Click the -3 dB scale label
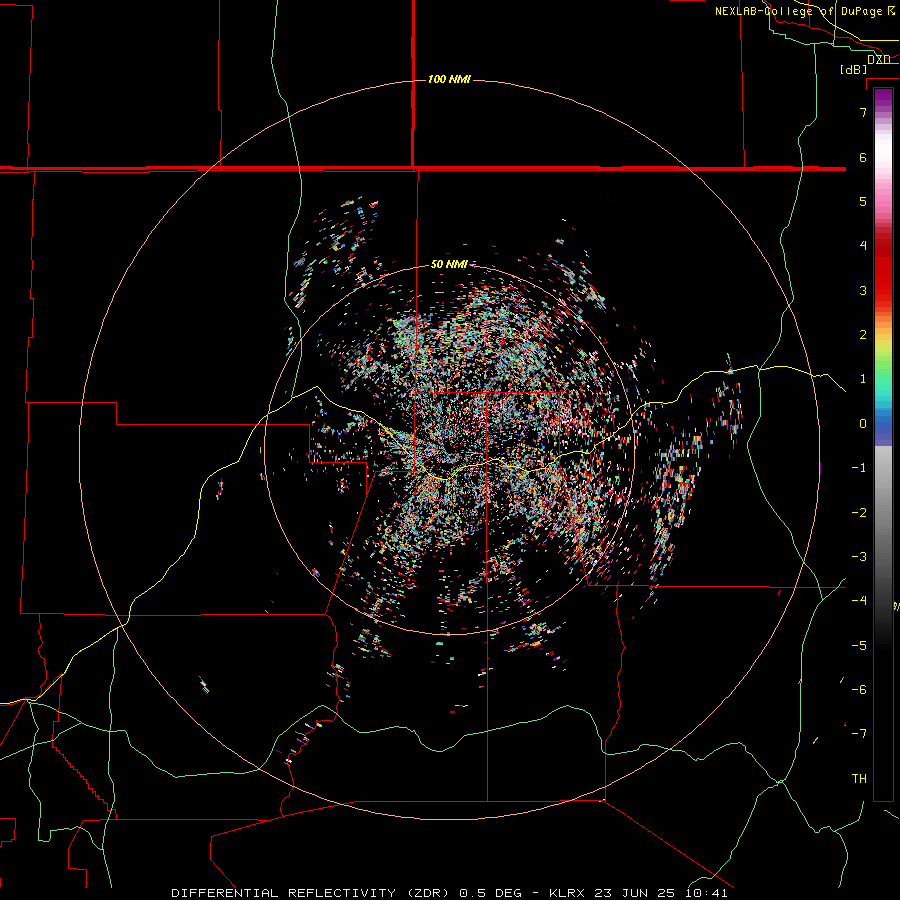 859,557
